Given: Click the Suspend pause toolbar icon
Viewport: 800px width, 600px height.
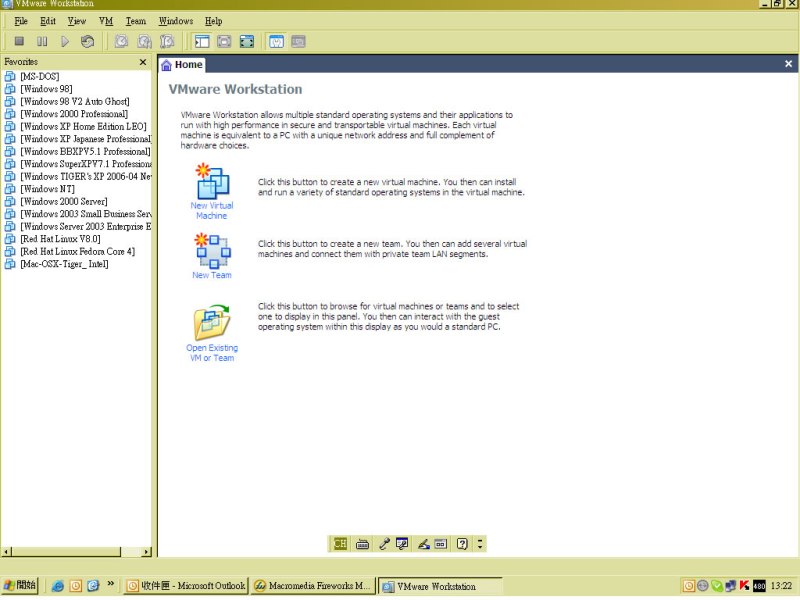Looking at the screenshot, I should 42,41.
